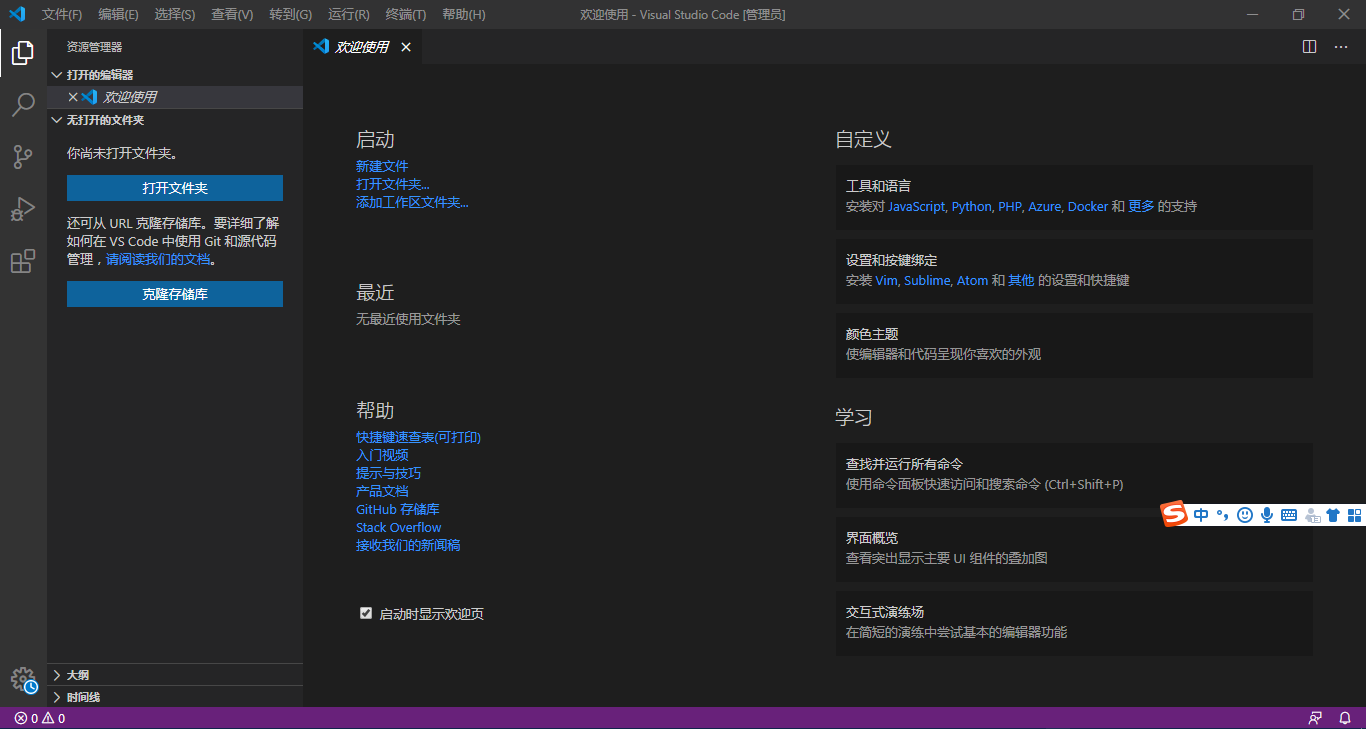Click the Split Editor icon
Screen dimensions: 1366x729
pyautogui.click(x=1310, y=46)
